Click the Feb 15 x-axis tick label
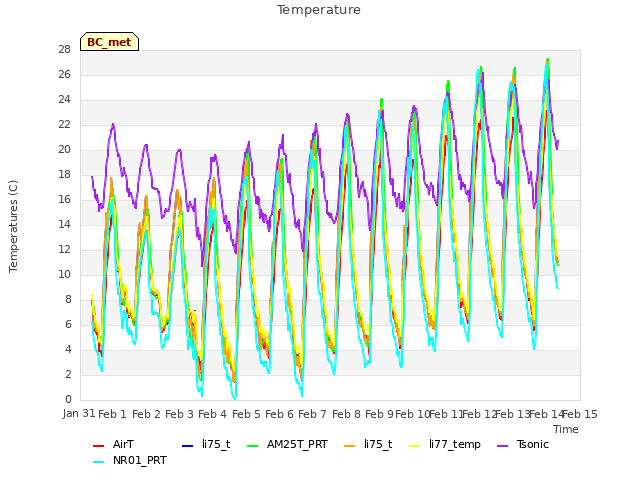640x480 pixels. pyautogui.click(x=580, y=414)
